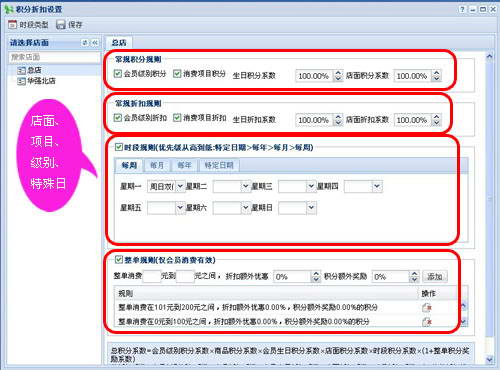Screen dimensions: 500x370
Task: Click the 店面积分系数 value field
Action: point(412,76)
